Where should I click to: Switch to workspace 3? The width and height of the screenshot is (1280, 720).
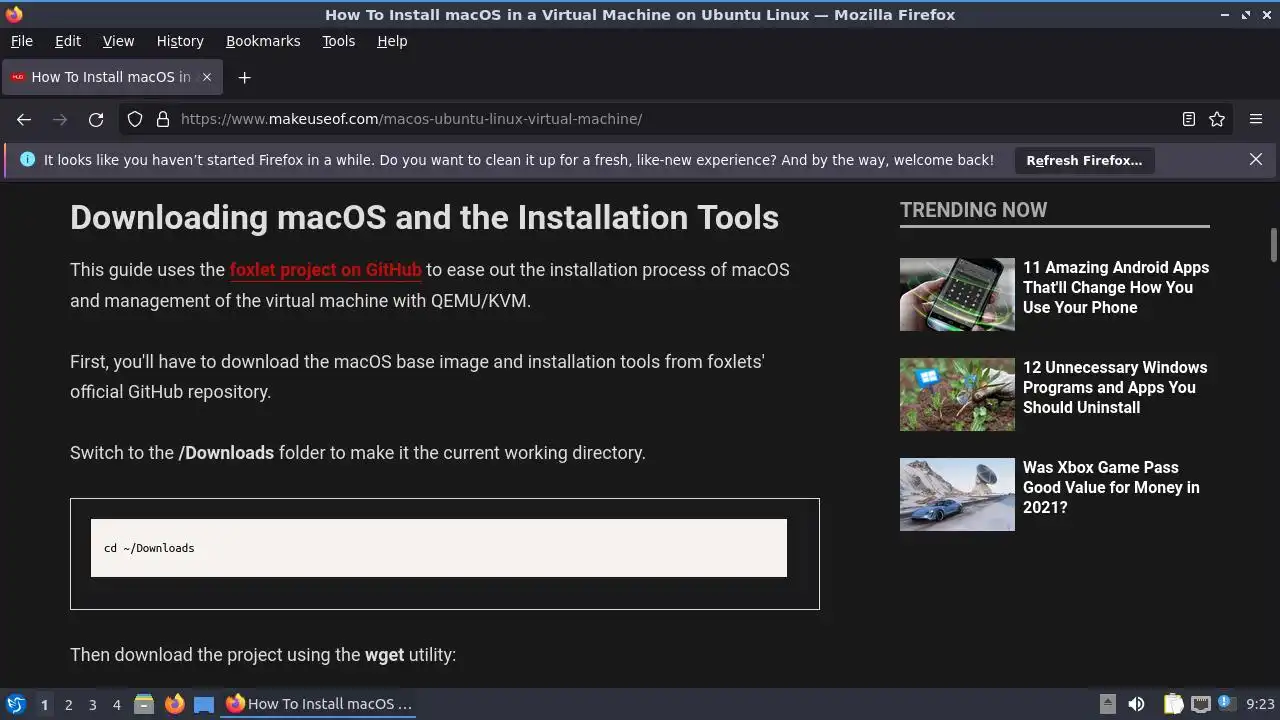pos(92,704)
